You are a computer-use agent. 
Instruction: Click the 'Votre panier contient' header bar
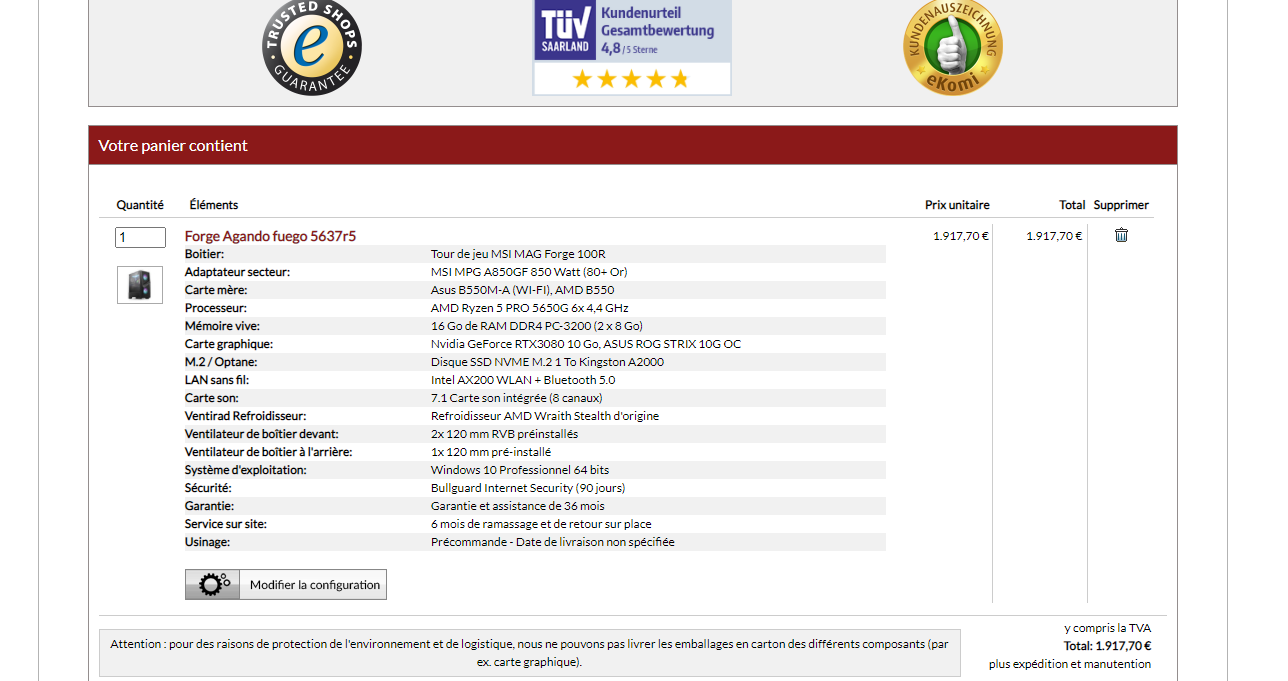[x=632, y=145]
